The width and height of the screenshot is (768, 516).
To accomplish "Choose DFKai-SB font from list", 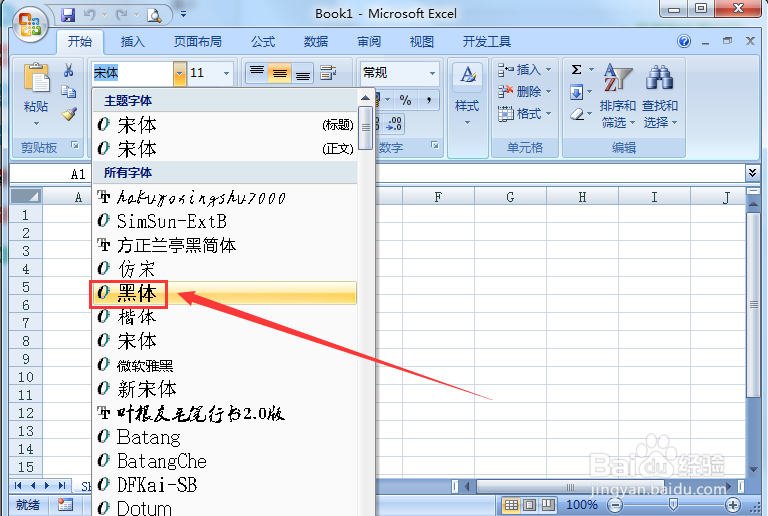I will coord(225,485).
